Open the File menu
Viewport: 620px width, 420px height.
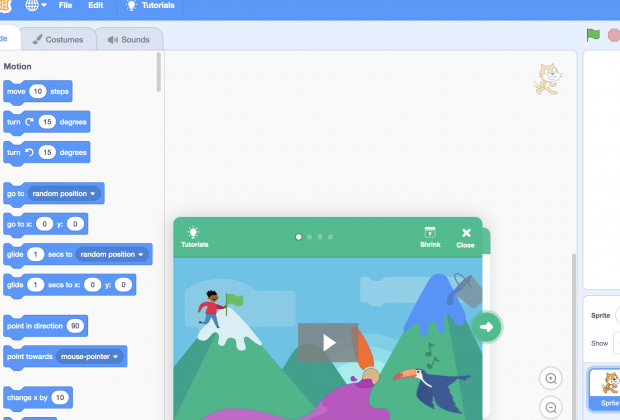(65, 5)
